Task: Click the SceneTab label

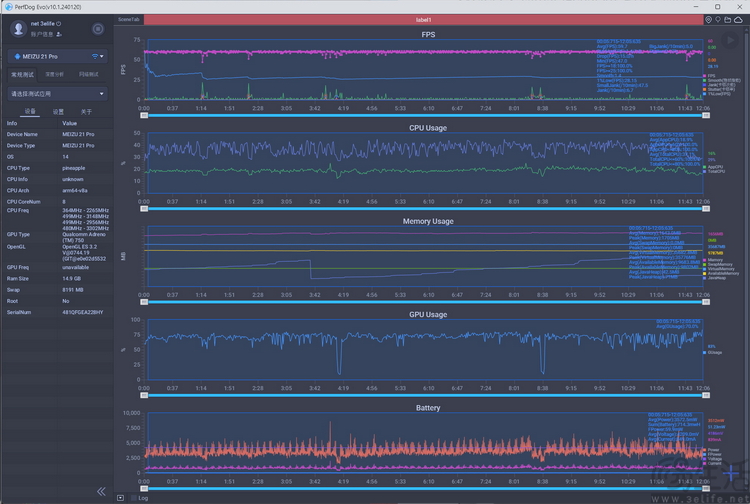Action: point(129,20)
